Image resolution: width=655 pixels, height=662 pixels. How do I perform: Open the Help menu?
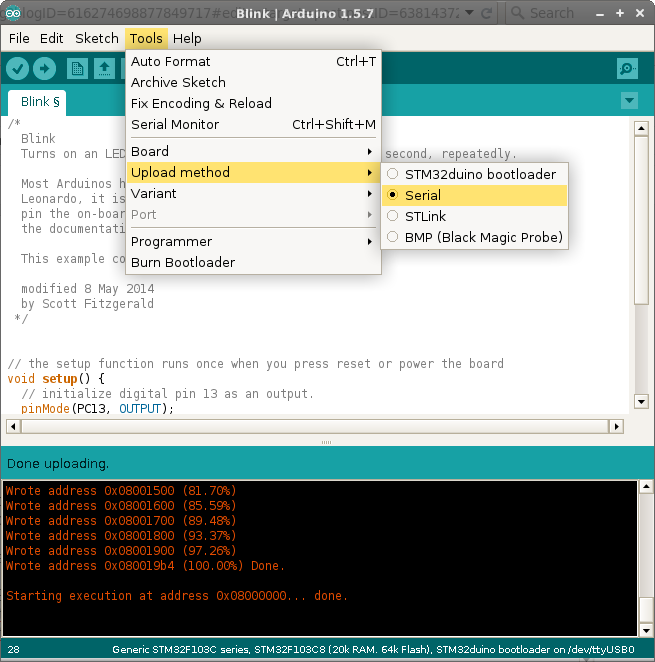[x=187, y=38]
